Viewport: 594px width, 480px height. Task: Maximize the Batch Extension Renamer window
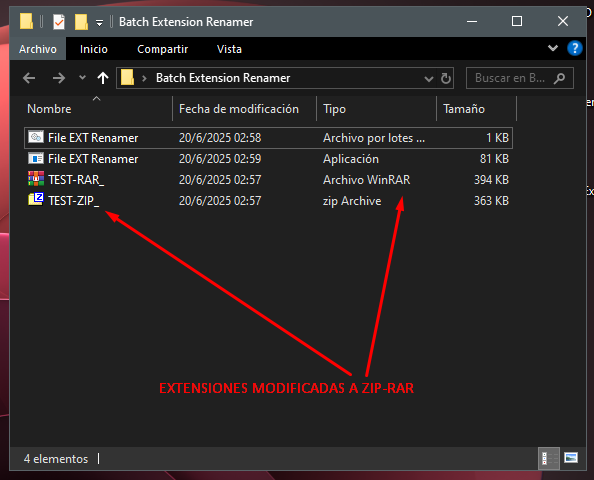(x=517, y=21)
